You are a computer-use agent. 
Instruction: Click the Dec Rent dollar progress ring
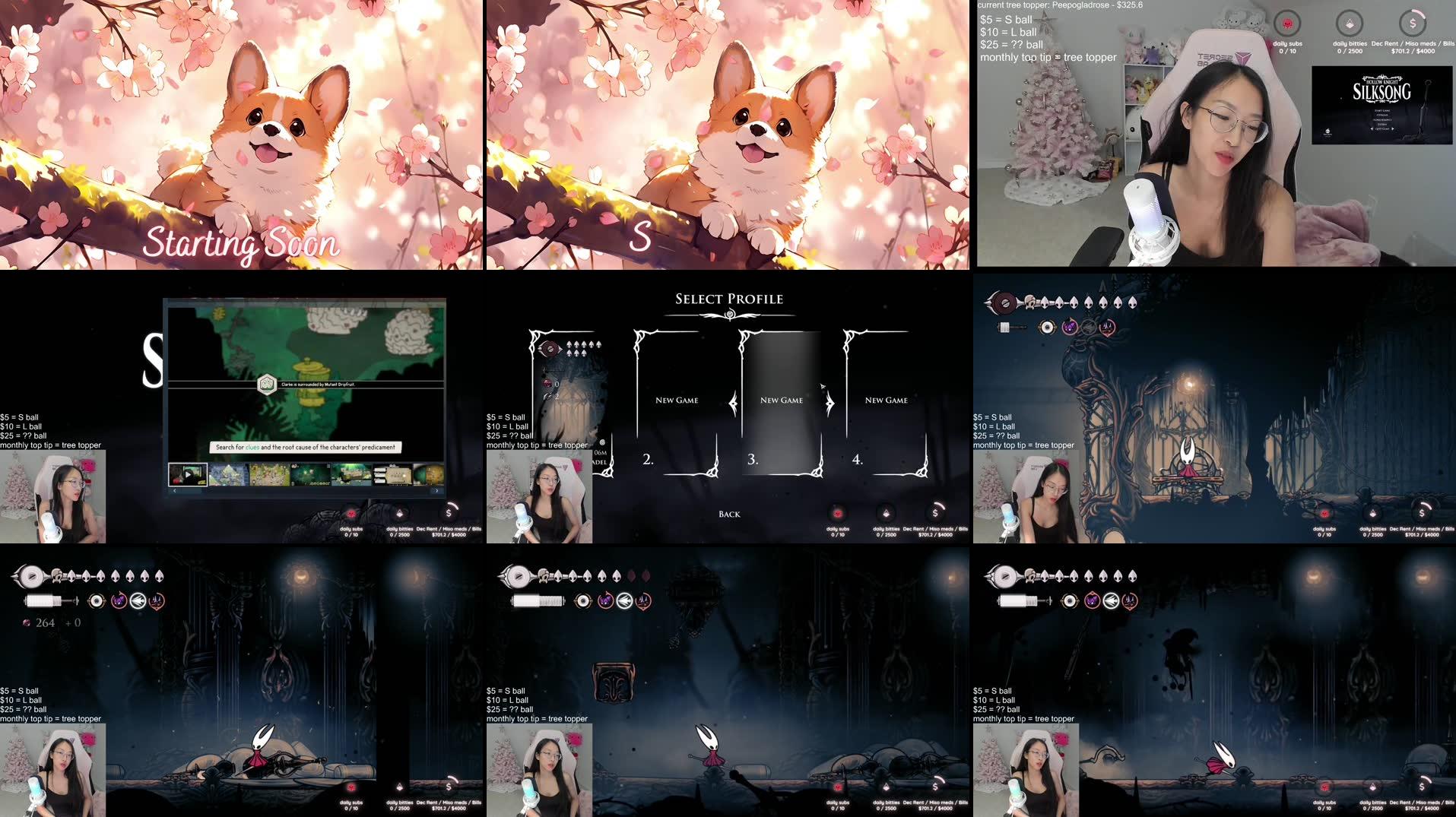click(x=1413, y=24)
